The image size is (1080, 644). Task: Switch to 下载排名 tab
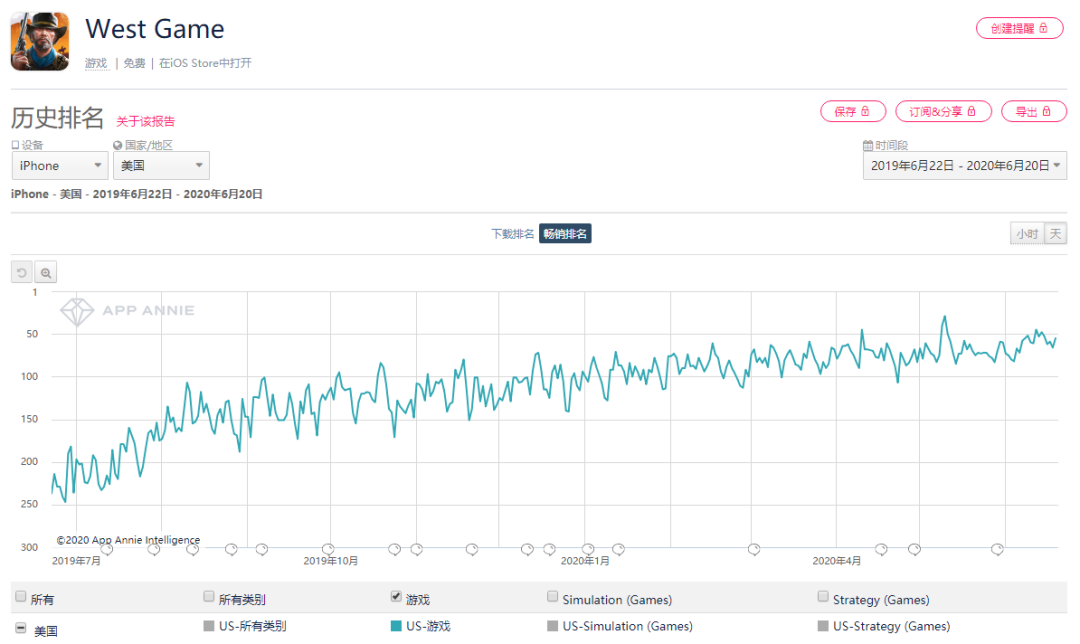pyautogui.click(x=512, y=234)
